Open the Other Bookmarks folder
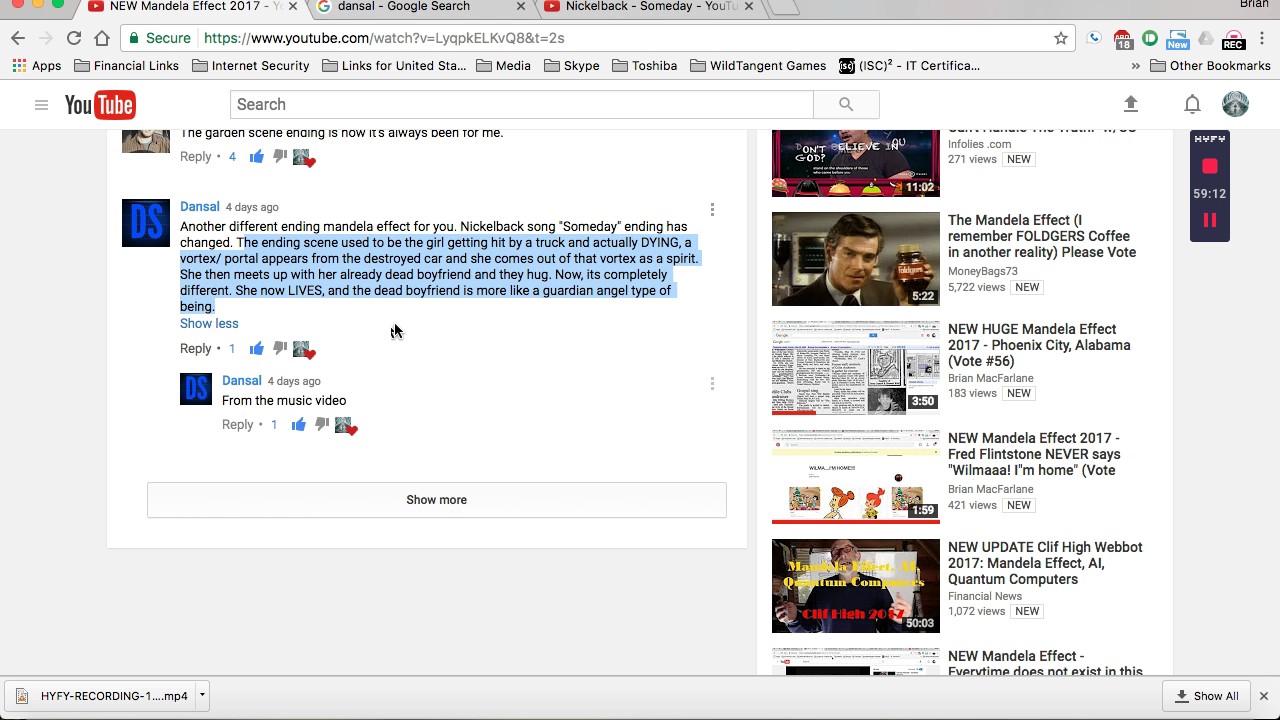The width and height of the screenshot is (1280, 720). tap(1210, 66)
